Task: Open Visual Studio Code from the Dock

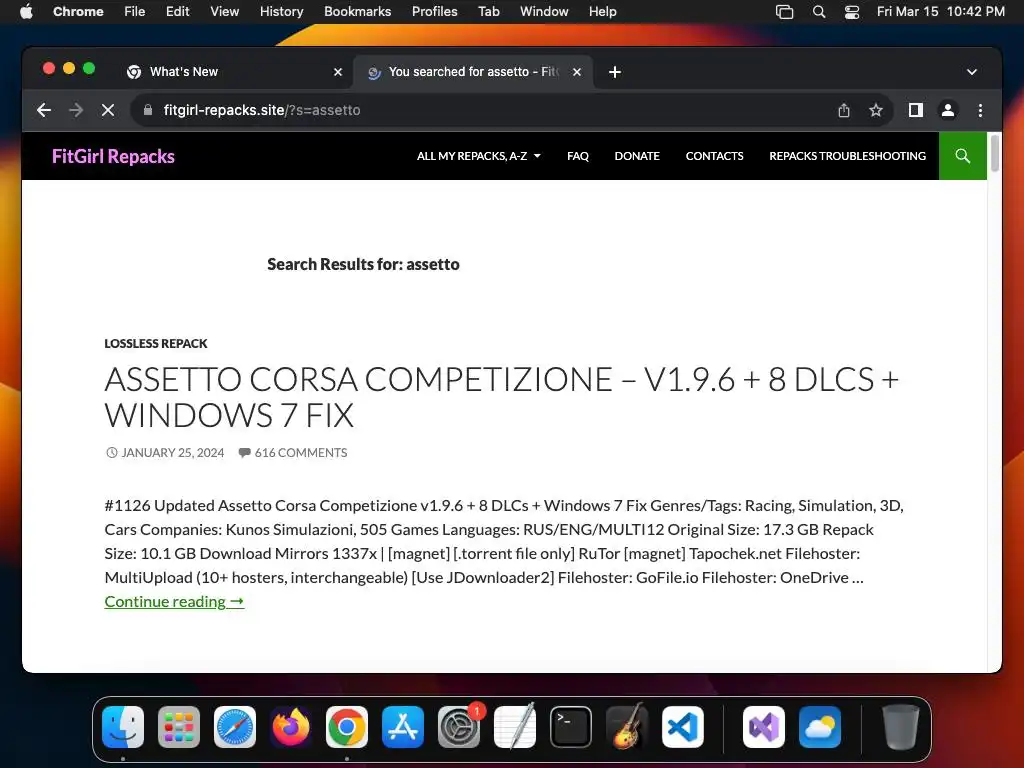Action: click(x=682, y=727)
